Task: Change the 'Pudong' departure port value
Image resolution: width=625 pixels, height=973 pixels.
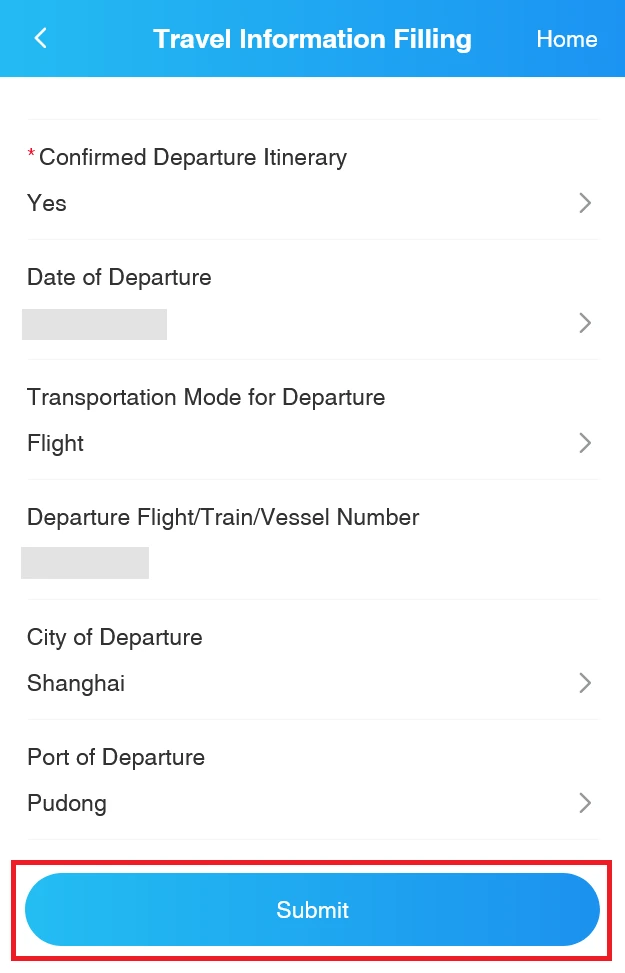Action: (67, 803)
